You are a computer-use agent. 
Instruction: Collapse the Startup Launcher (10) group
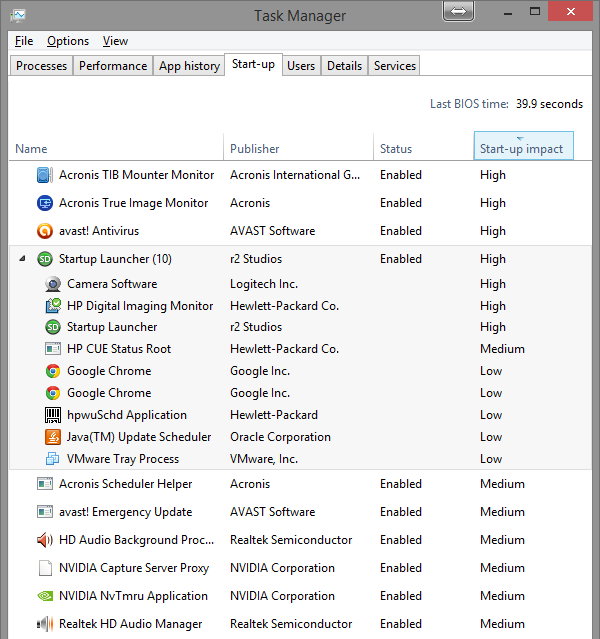coord(22,258)
